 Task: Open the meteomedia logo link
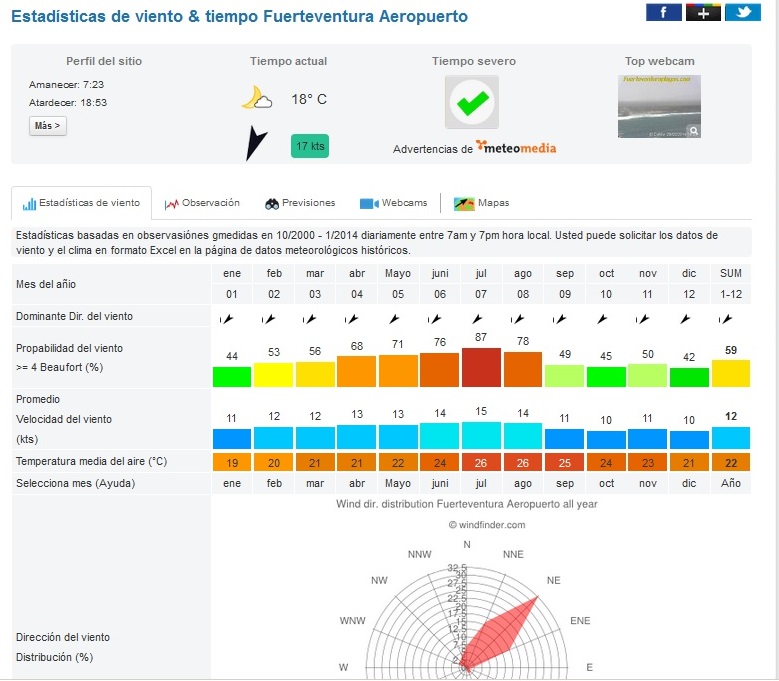click(x=516, y=147)
